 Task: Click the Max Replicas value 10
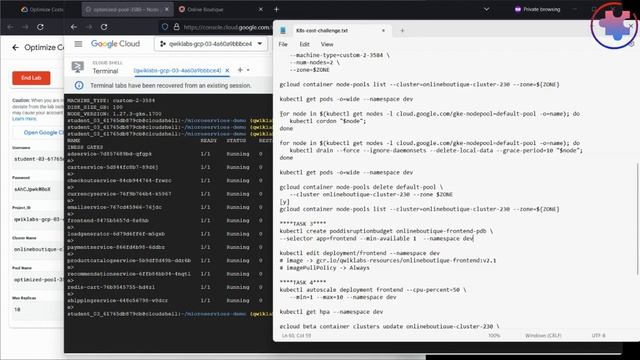38,309
